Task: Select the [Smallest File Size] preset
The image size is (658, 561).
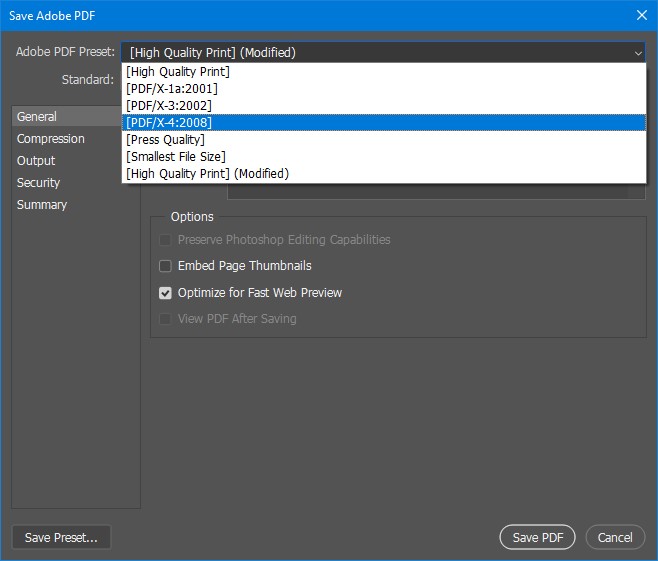Action: click(384, 157)
